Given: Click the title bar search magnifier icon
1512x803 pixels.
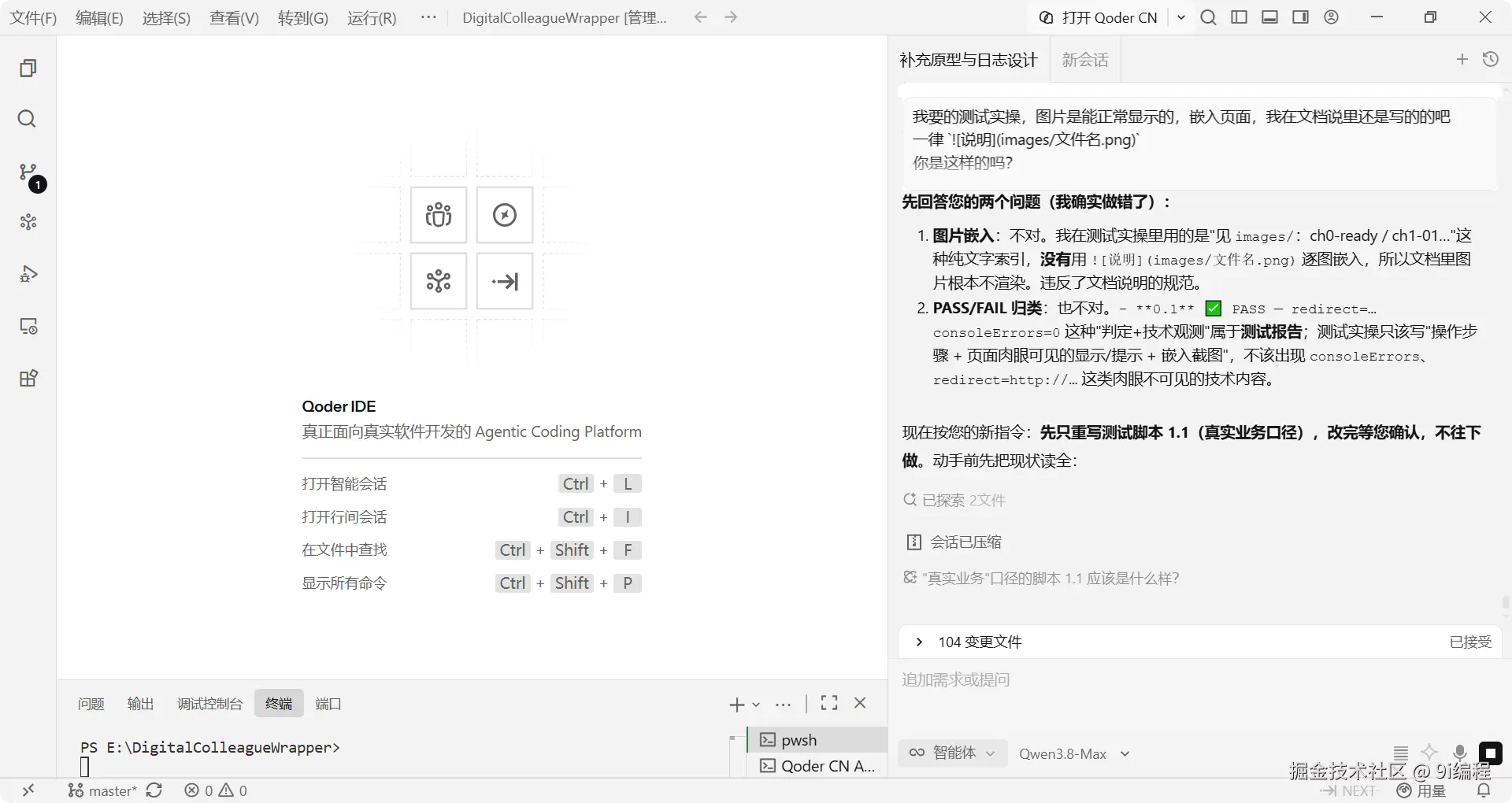Looking at the screenshot, I should click(x=1208, y=17).
